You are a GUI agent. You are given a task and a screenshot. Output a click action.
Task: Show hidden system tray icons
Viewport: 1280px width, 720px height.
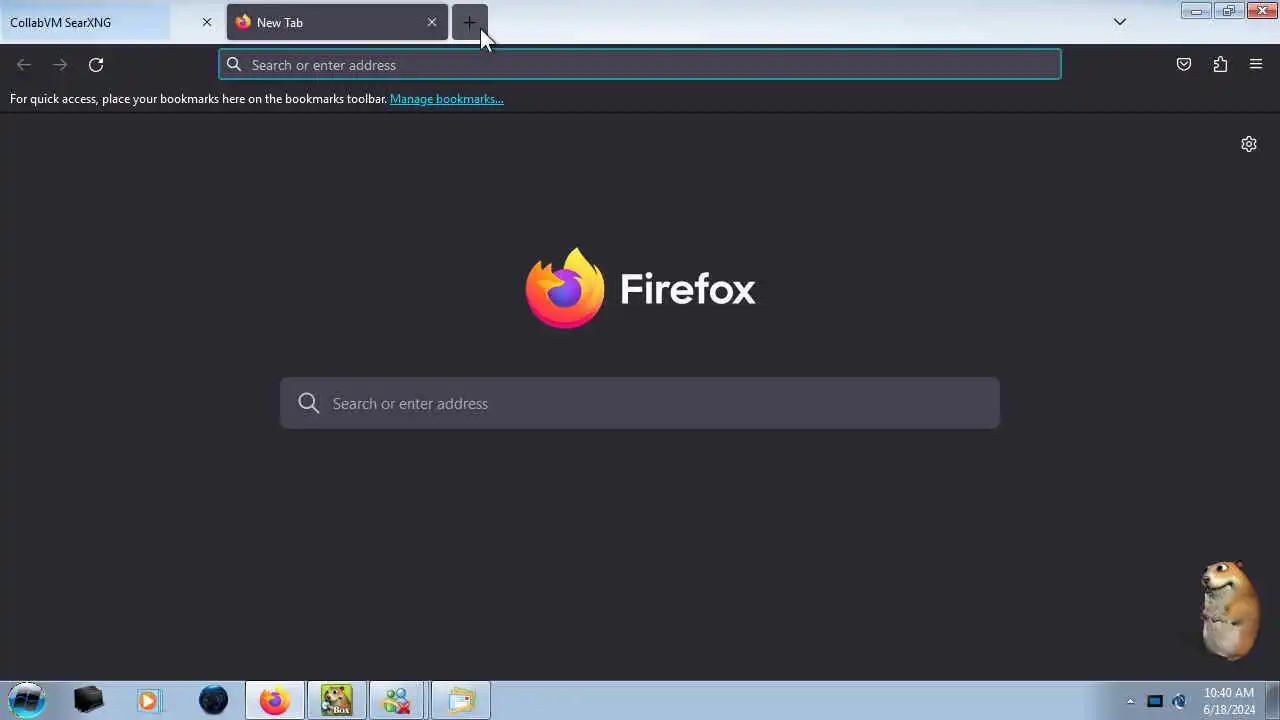[1130, 701]
